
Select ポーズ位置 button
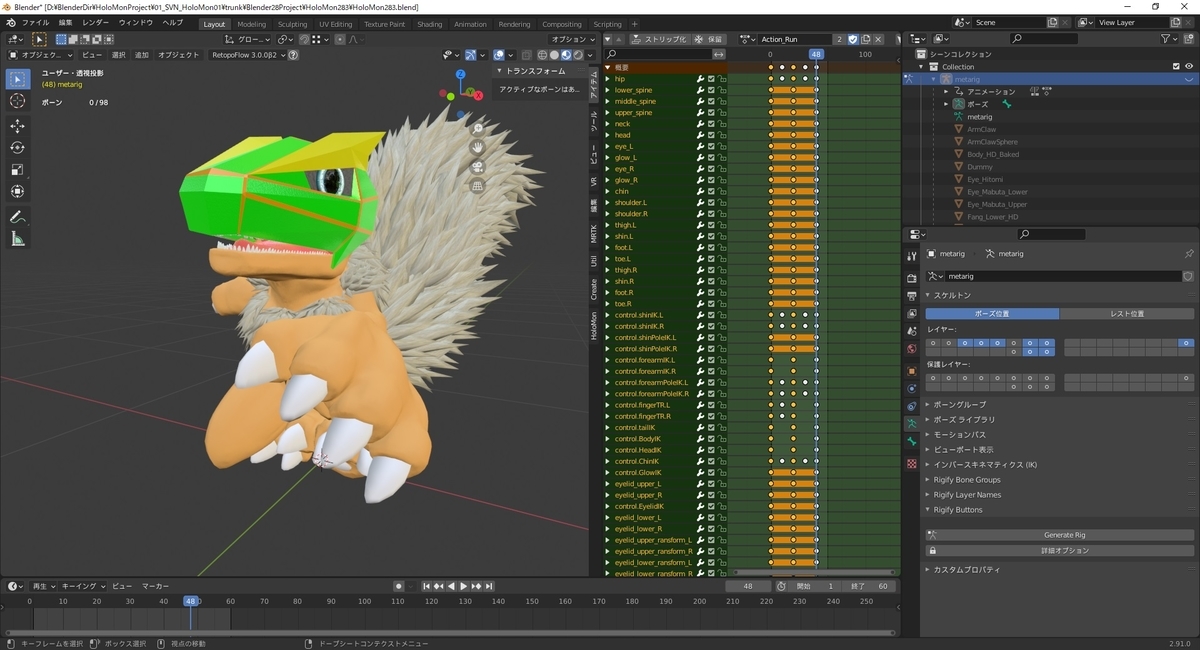pyautogui.click(x=992, y=314)
